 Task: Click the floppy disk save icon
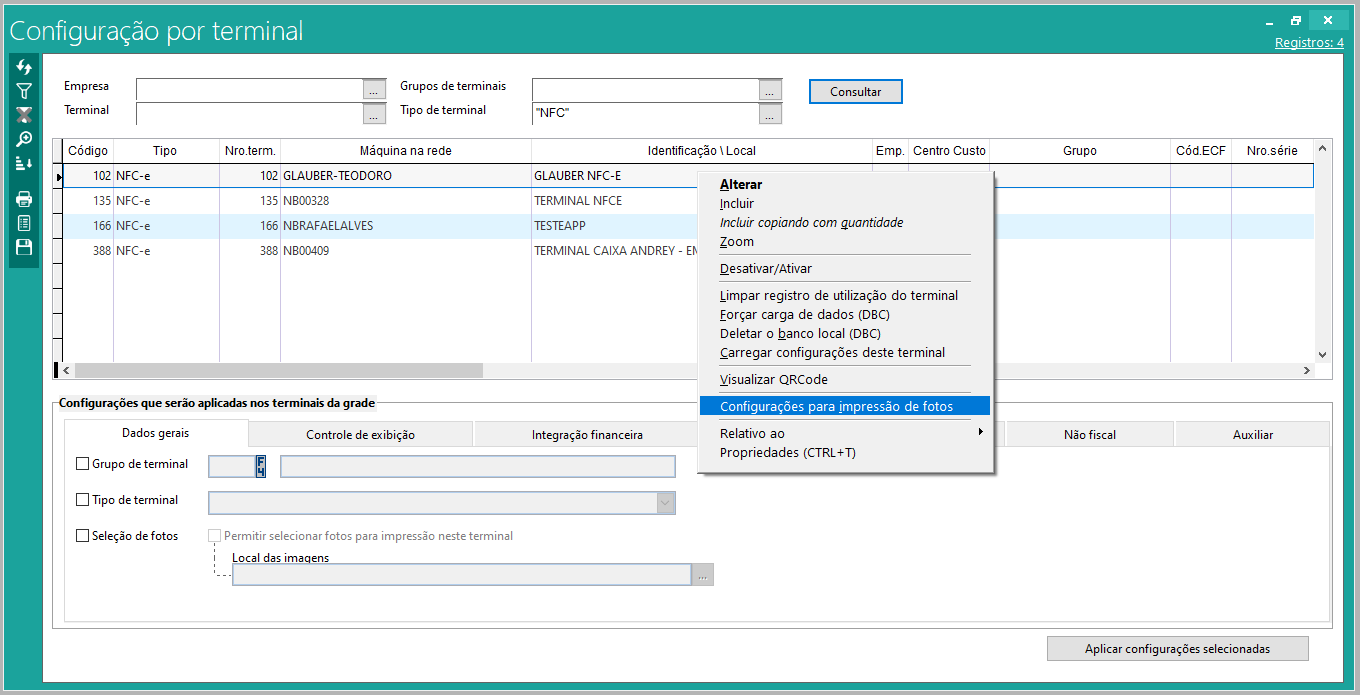[24, 247]
